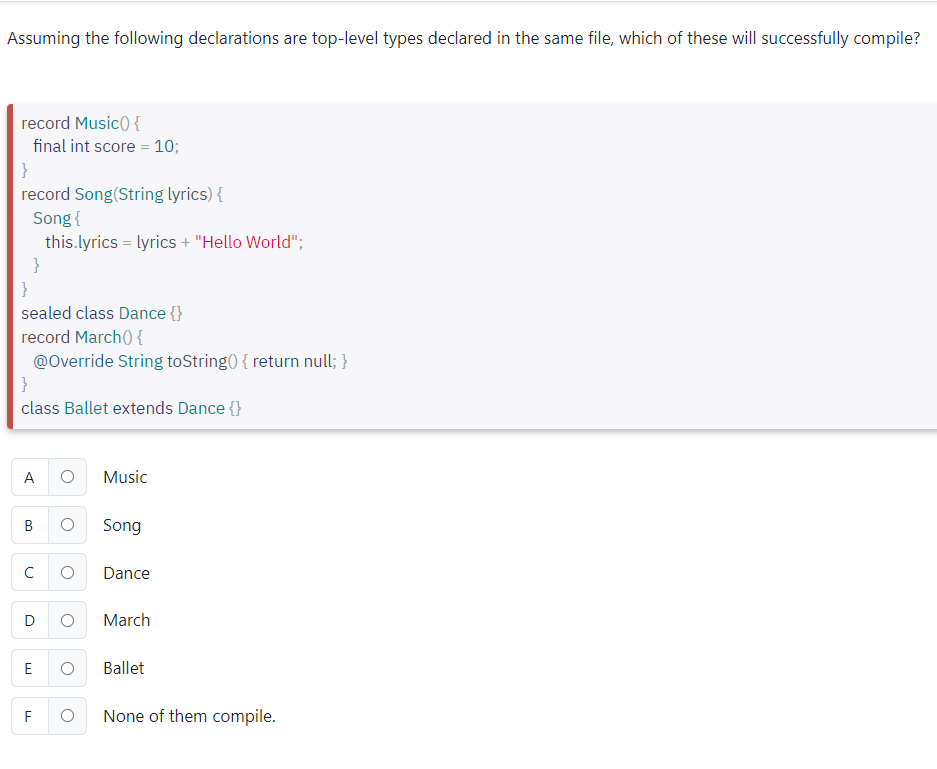Viewport: 937px width, 769px height.
Task: Select radio button for option A Music
Action: pyautogui.click(x=66, y=477)
